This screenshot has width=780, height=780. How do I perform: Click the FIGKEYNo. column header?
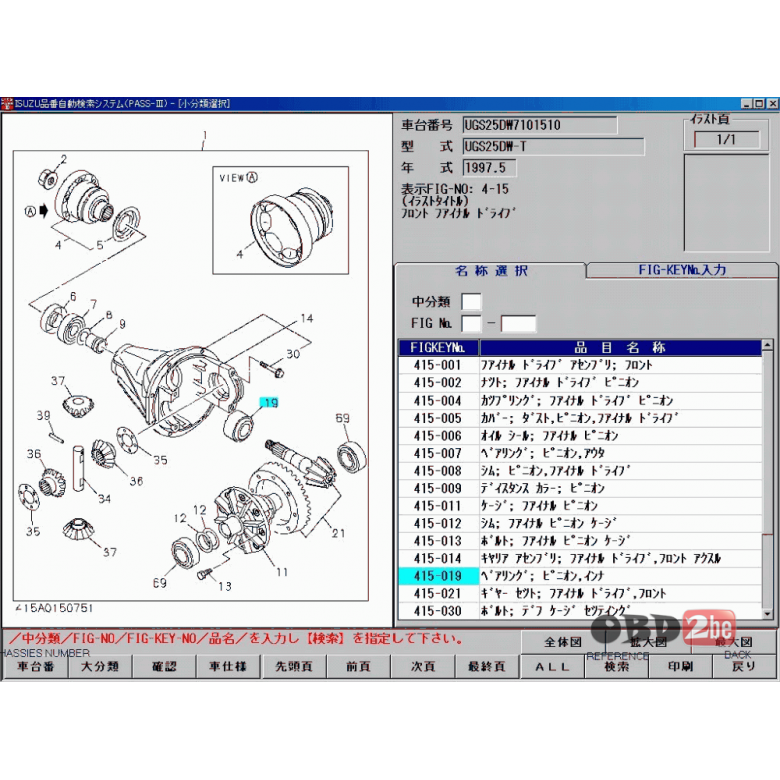pos(438,347)
